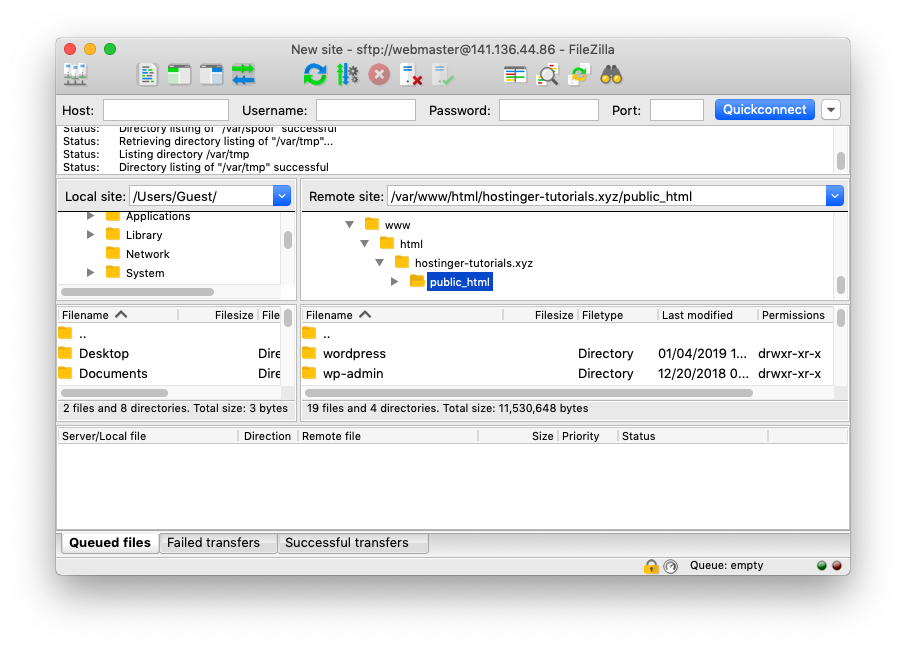Click the Quickconnect button
Viewport: 906px width, 649px height.
(764, 110)
